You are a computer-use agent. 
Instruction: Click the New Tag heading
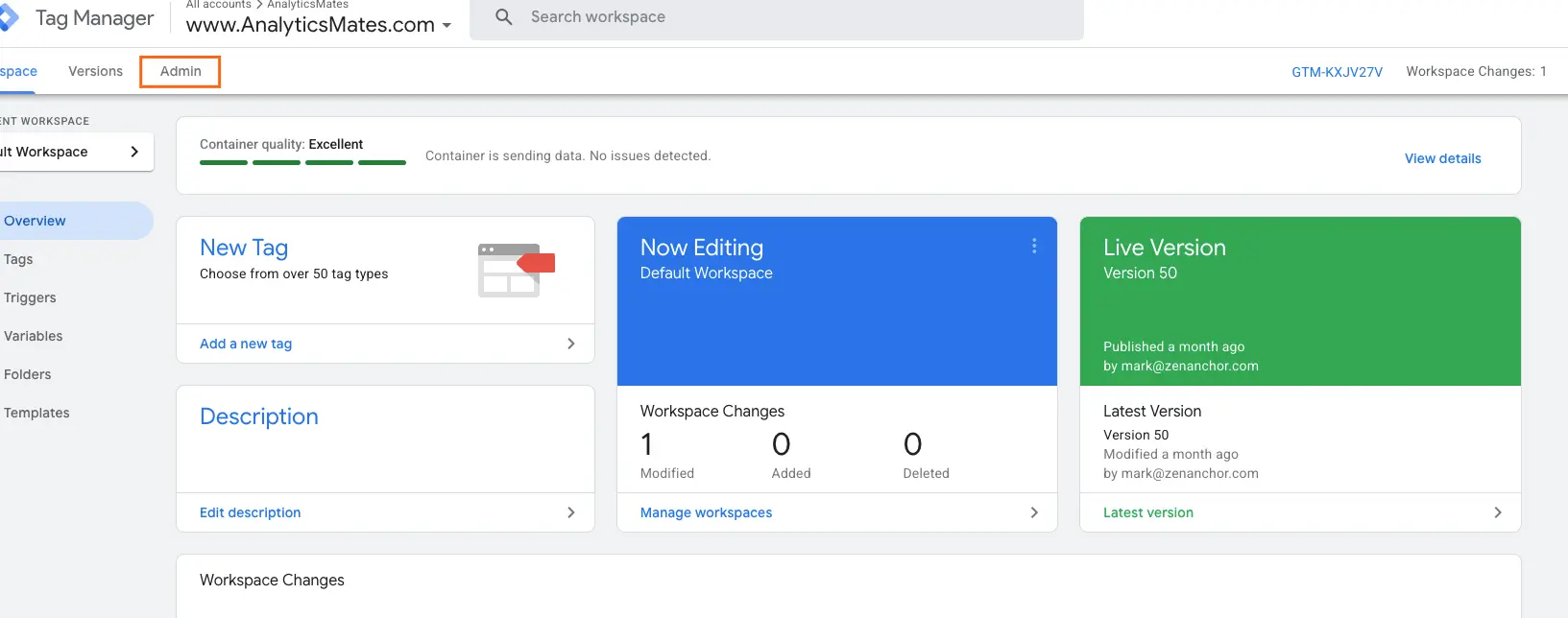point(244,248)
